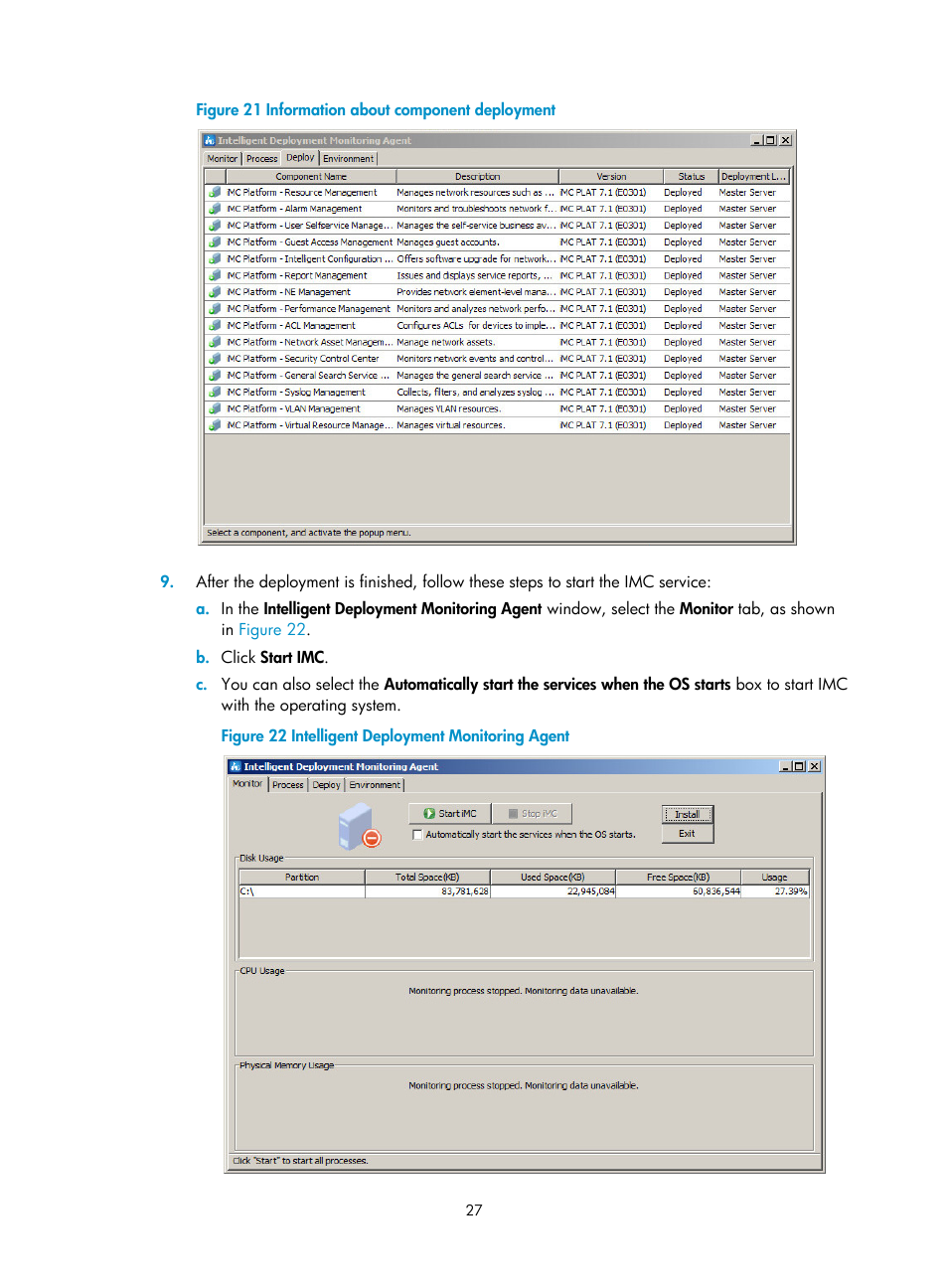Click the Partition column header
The height and width of the screenshot is (1288, 948).
click(302, 878)
